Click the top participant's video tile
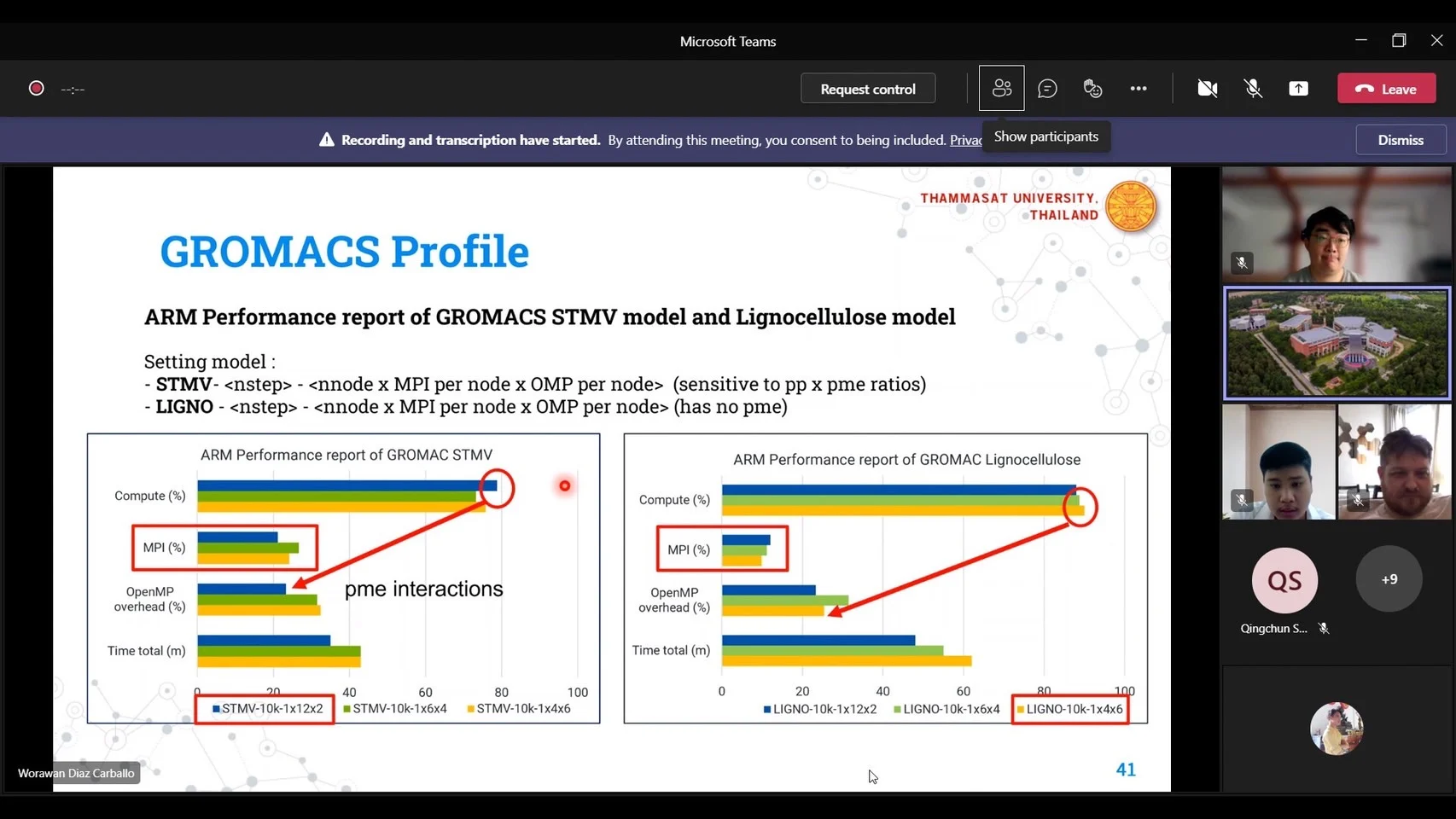The image size is (1456, 819). [1337, 224]
